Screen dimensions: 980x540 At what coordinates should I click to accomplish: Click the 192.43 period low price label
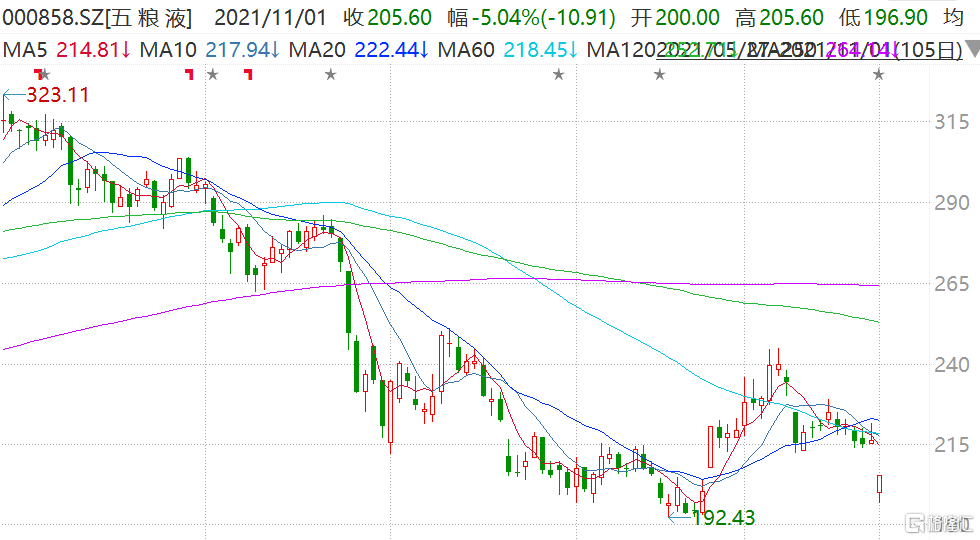(723, 518)
